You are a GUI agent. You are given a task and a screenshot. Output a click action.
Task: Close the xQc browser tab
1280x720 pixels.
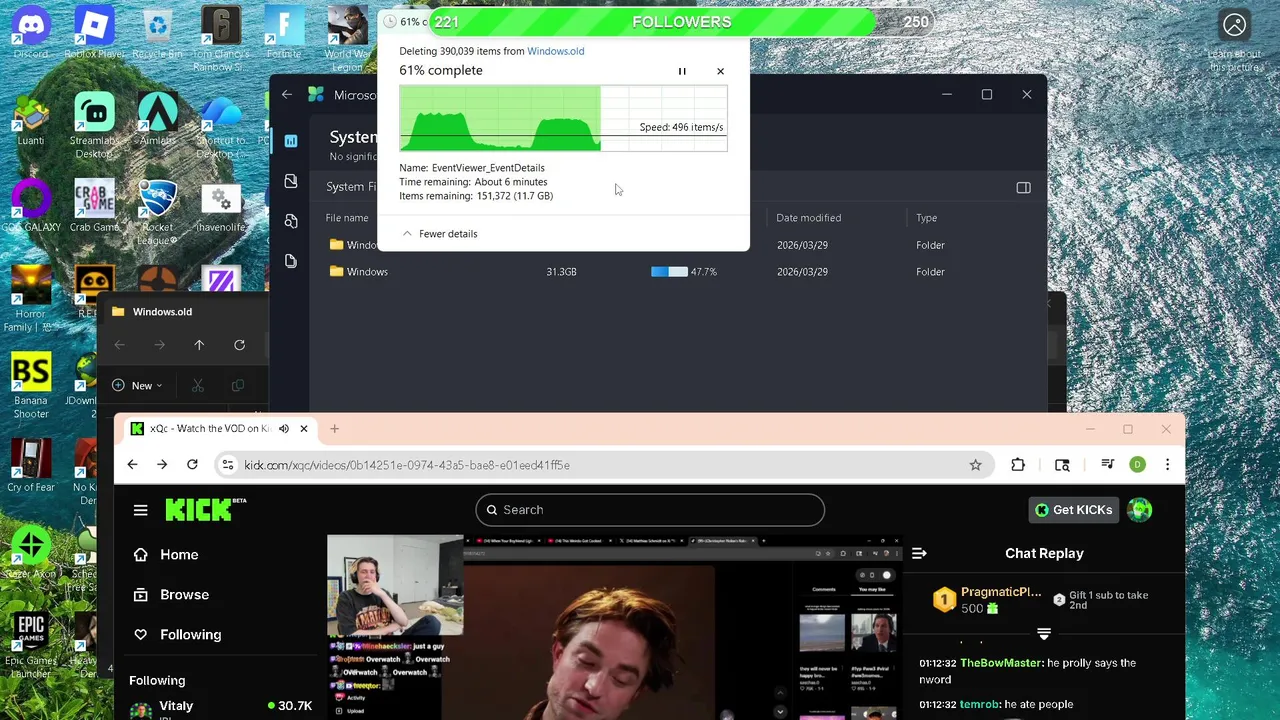click(304, 429)
